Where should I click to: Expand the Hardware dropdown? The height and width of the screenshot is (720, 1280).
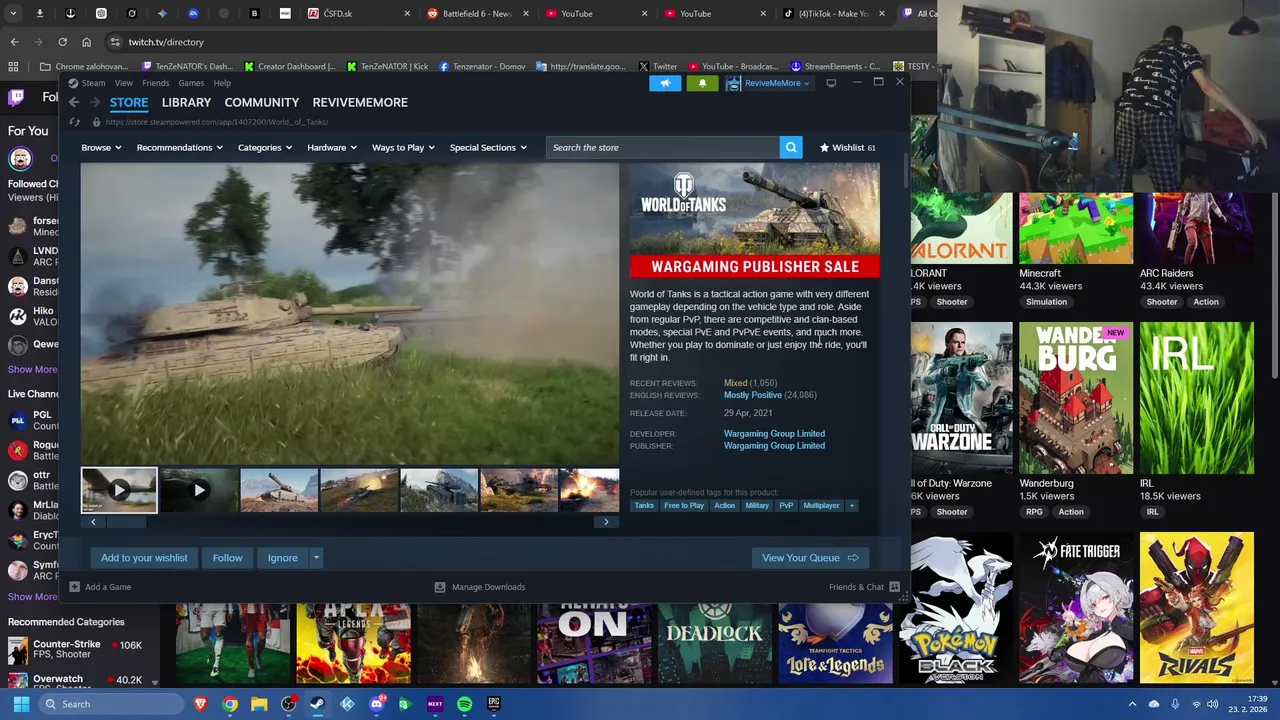[x=332, y=147]
